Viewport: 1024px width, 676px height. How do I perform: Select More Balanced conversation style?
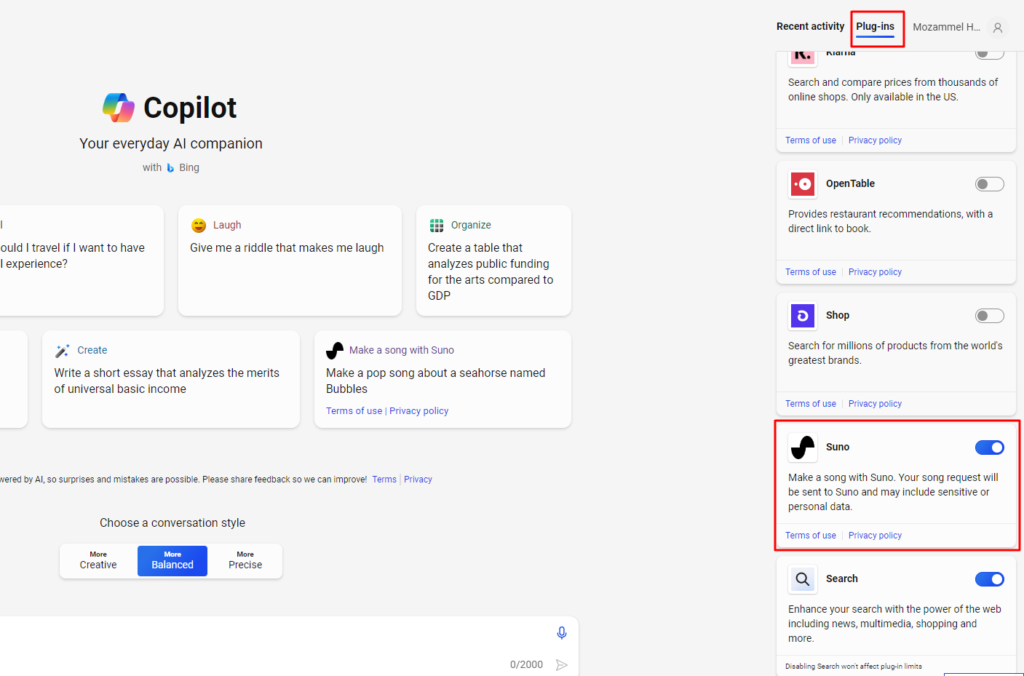pos(172,560)
